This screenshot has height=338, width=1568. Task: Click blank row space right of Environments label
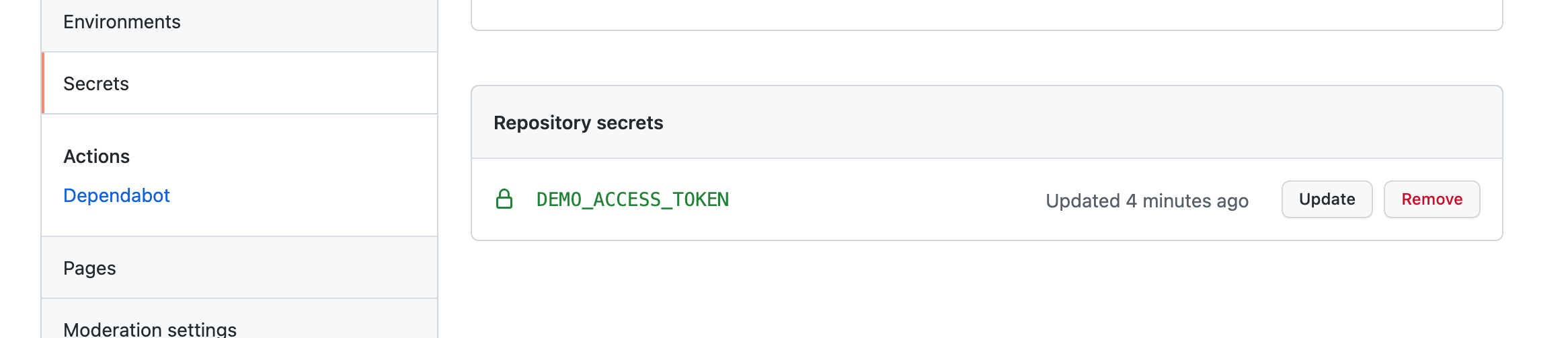tap(309, 22)
